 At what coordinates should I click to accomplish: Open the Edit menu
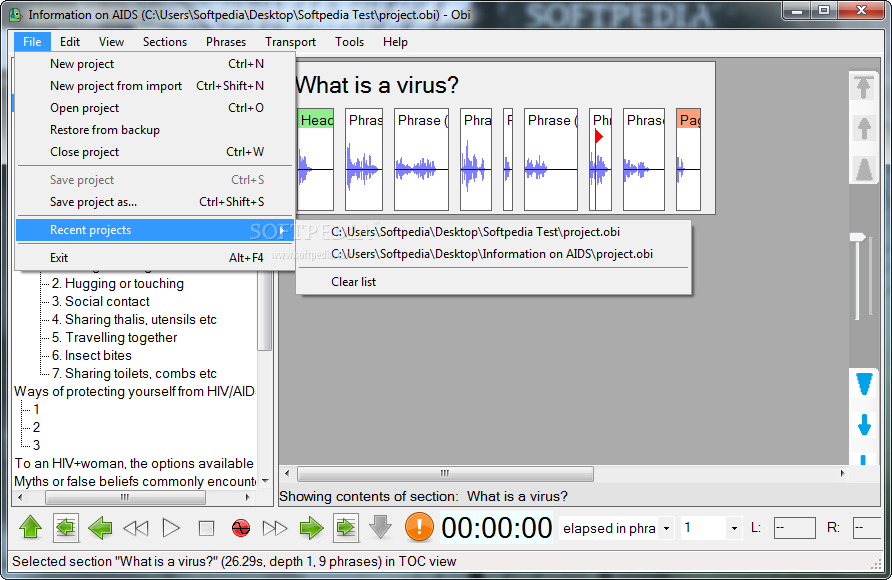click(x=70, y=42)
